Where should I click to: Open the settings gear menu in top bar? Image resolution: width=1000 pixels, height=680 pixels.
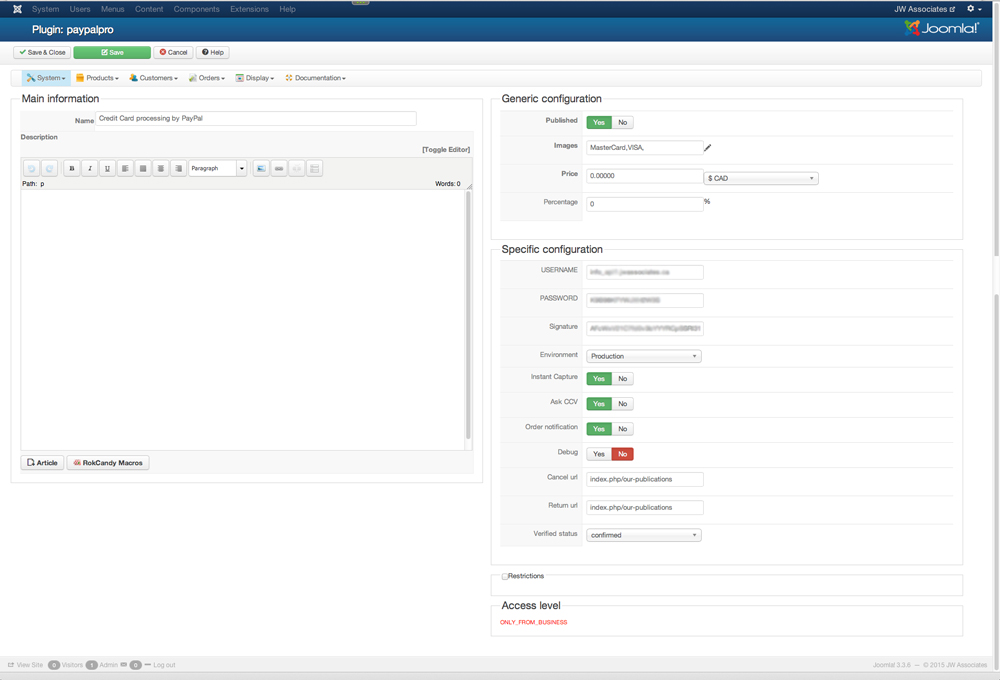pyautogui.click(x=974, y=9)
